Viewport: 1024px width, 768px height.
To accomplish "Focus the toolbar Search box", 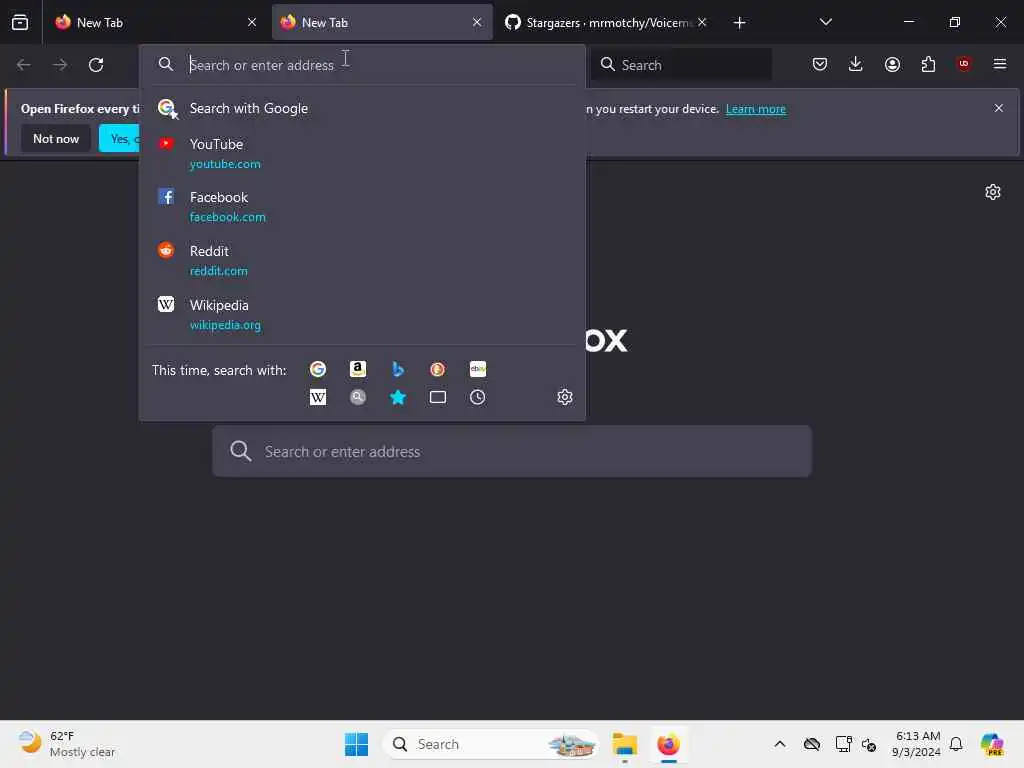I will (x=682, y=65).
